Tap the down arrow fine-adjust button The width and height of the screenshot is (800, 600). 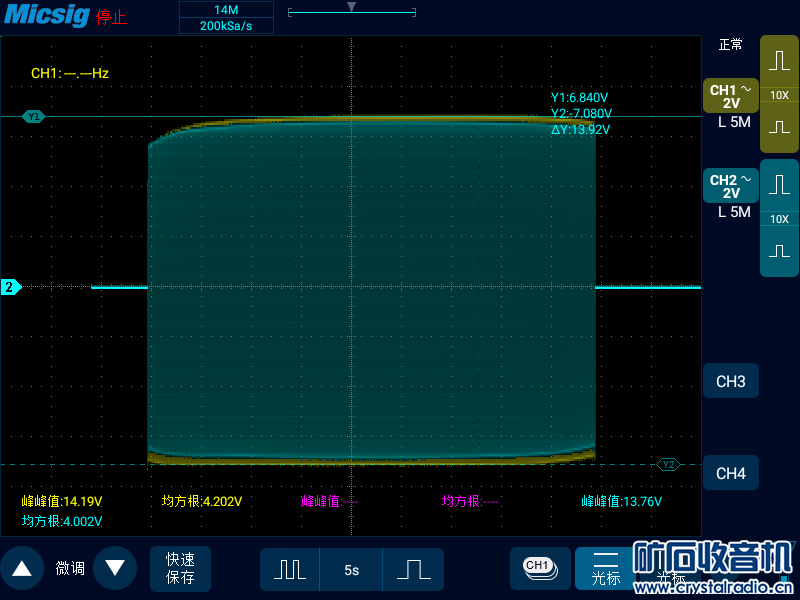click(115, 568)
